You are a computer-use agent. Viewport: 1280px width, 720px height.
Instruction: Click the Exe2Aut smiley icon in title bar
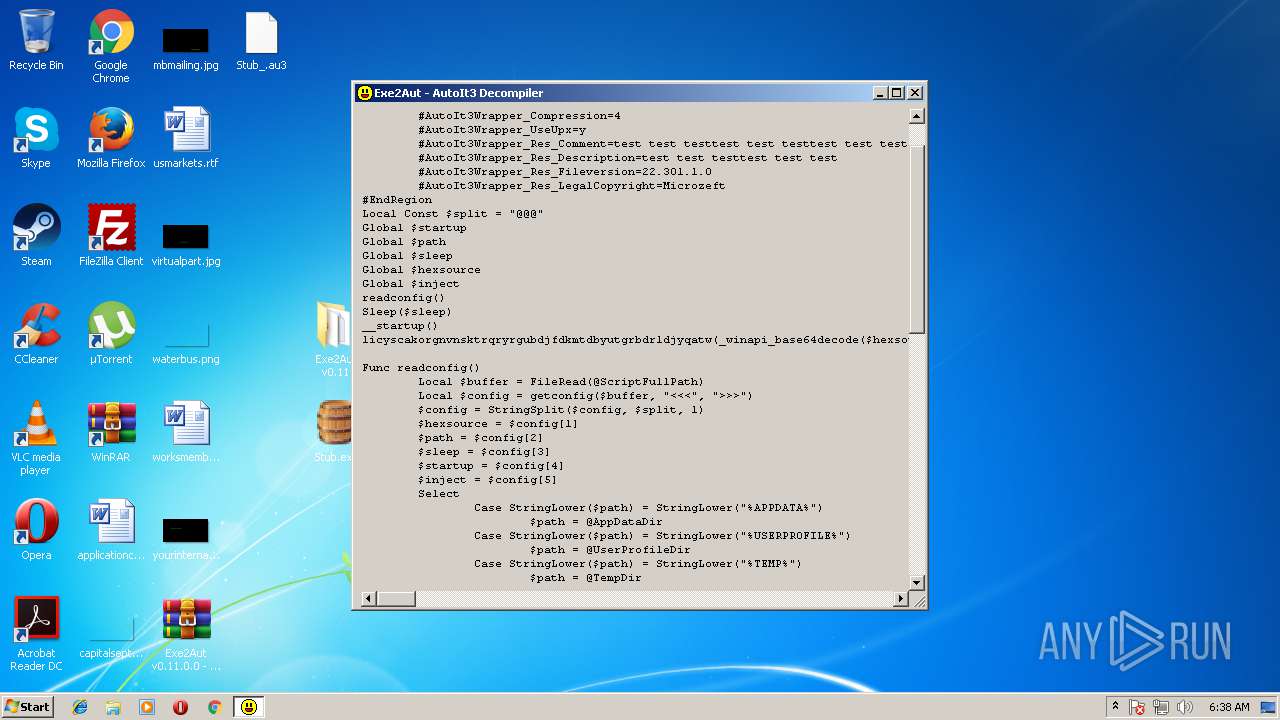(x=365, y=93)
